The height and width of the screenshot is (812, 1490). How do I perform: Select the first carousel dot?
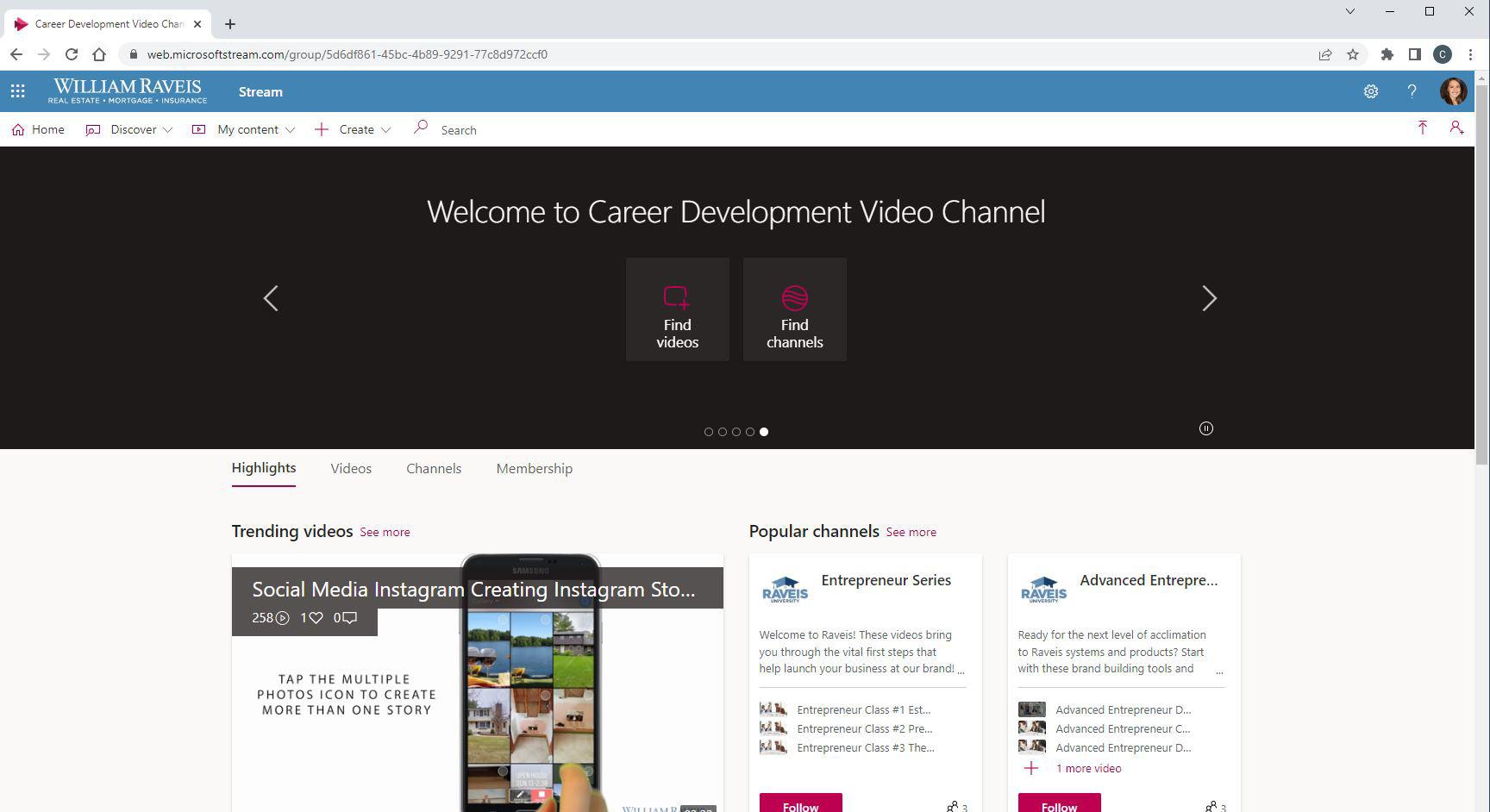point(709,432)
